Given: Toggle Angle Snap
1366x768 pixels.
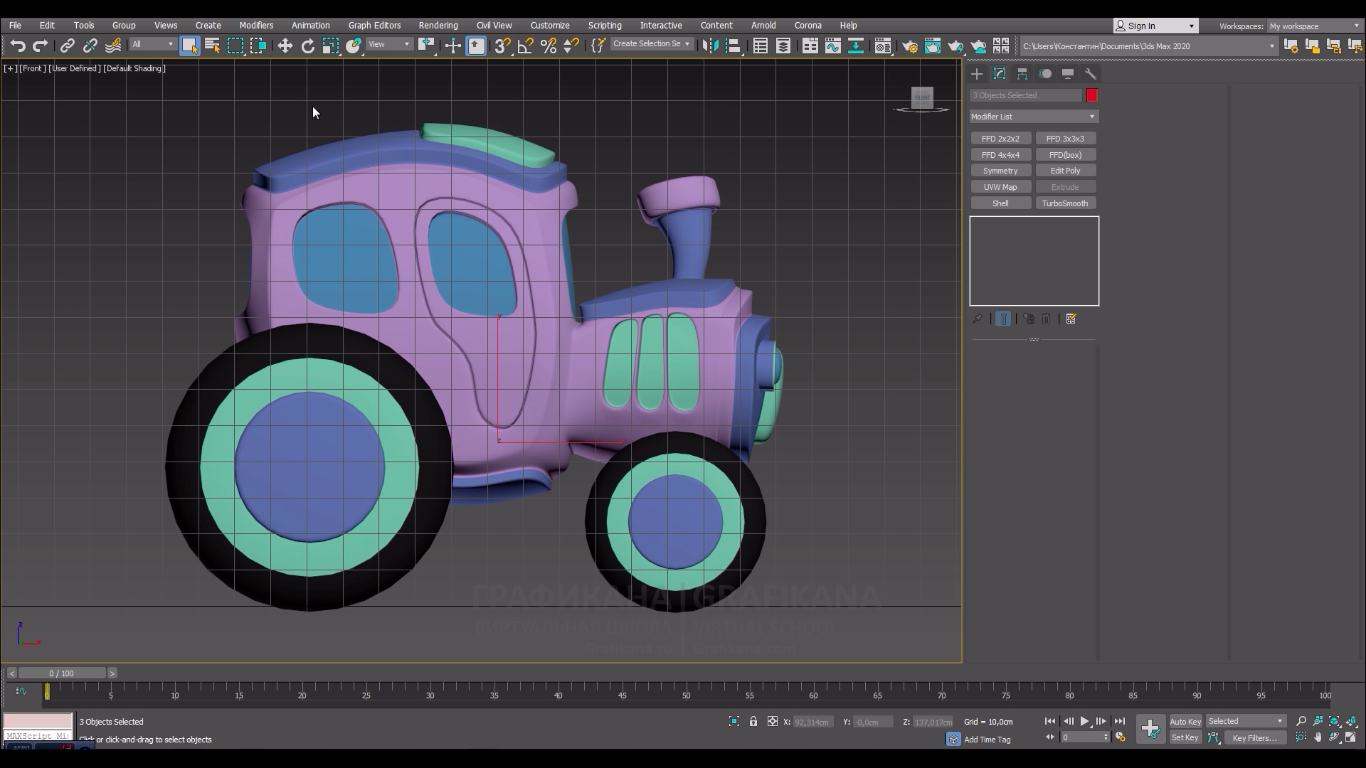Looking at the screenshot, I should coord(525,46).
